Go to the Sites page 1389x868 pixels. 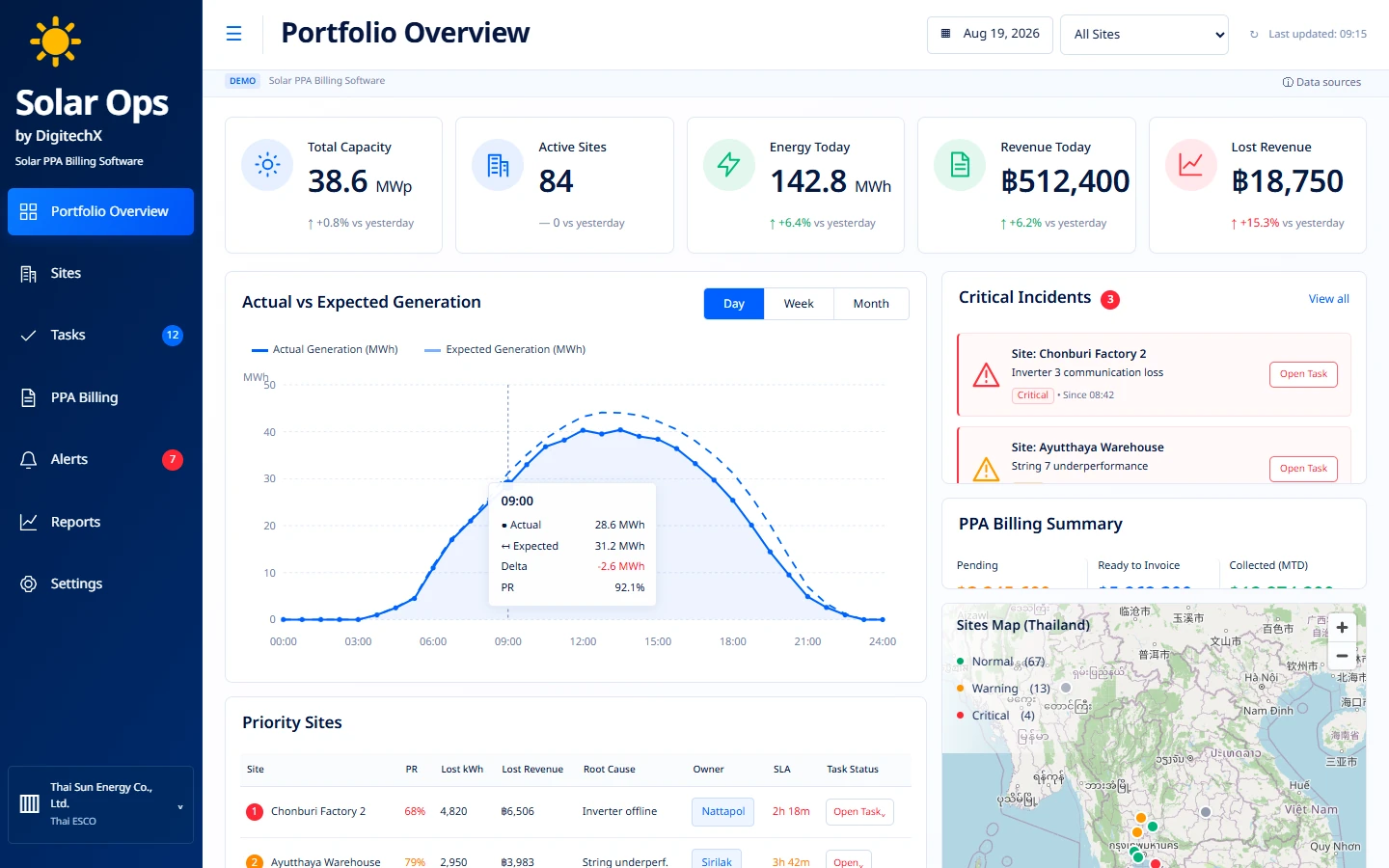click(100, 274)
